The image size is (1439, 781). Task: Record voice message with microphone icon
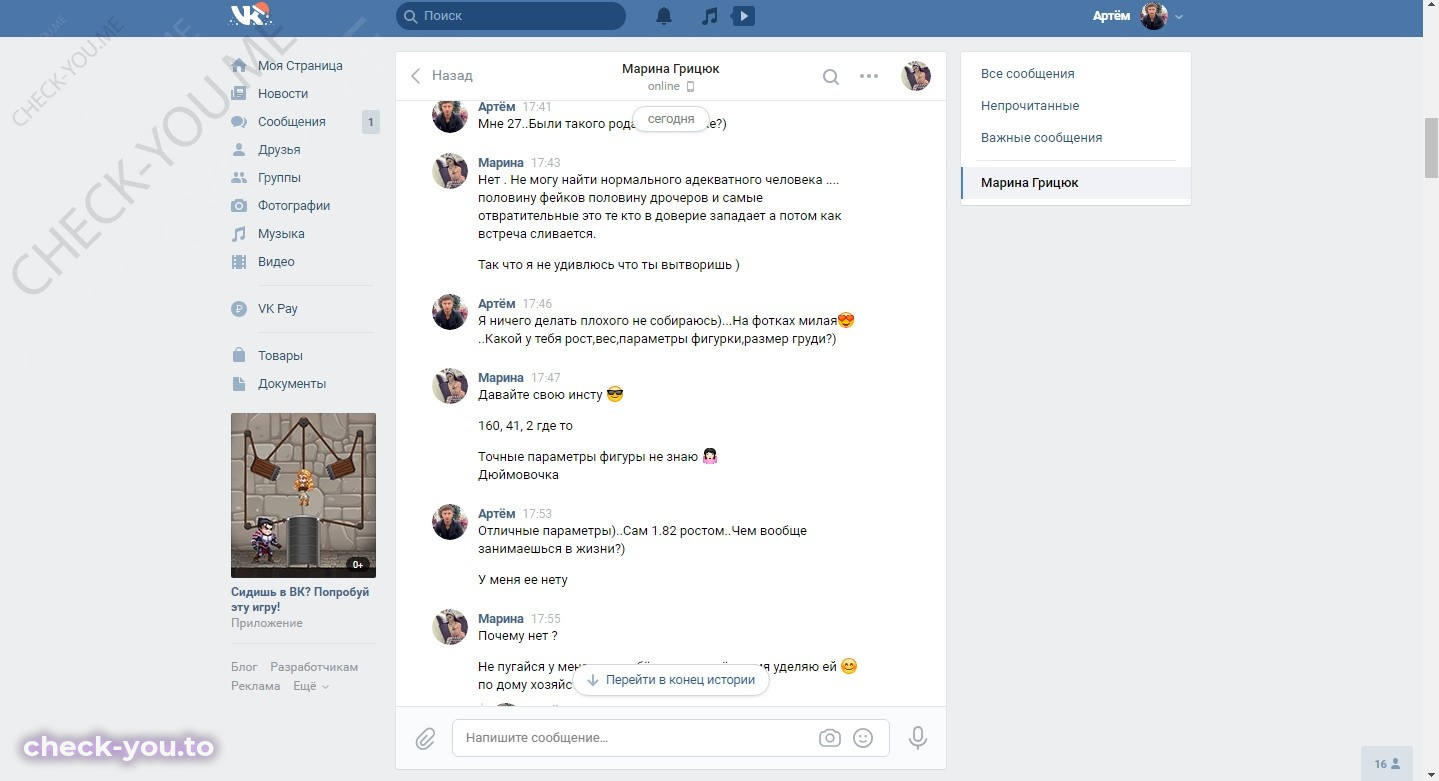click(x=917, y=738)
